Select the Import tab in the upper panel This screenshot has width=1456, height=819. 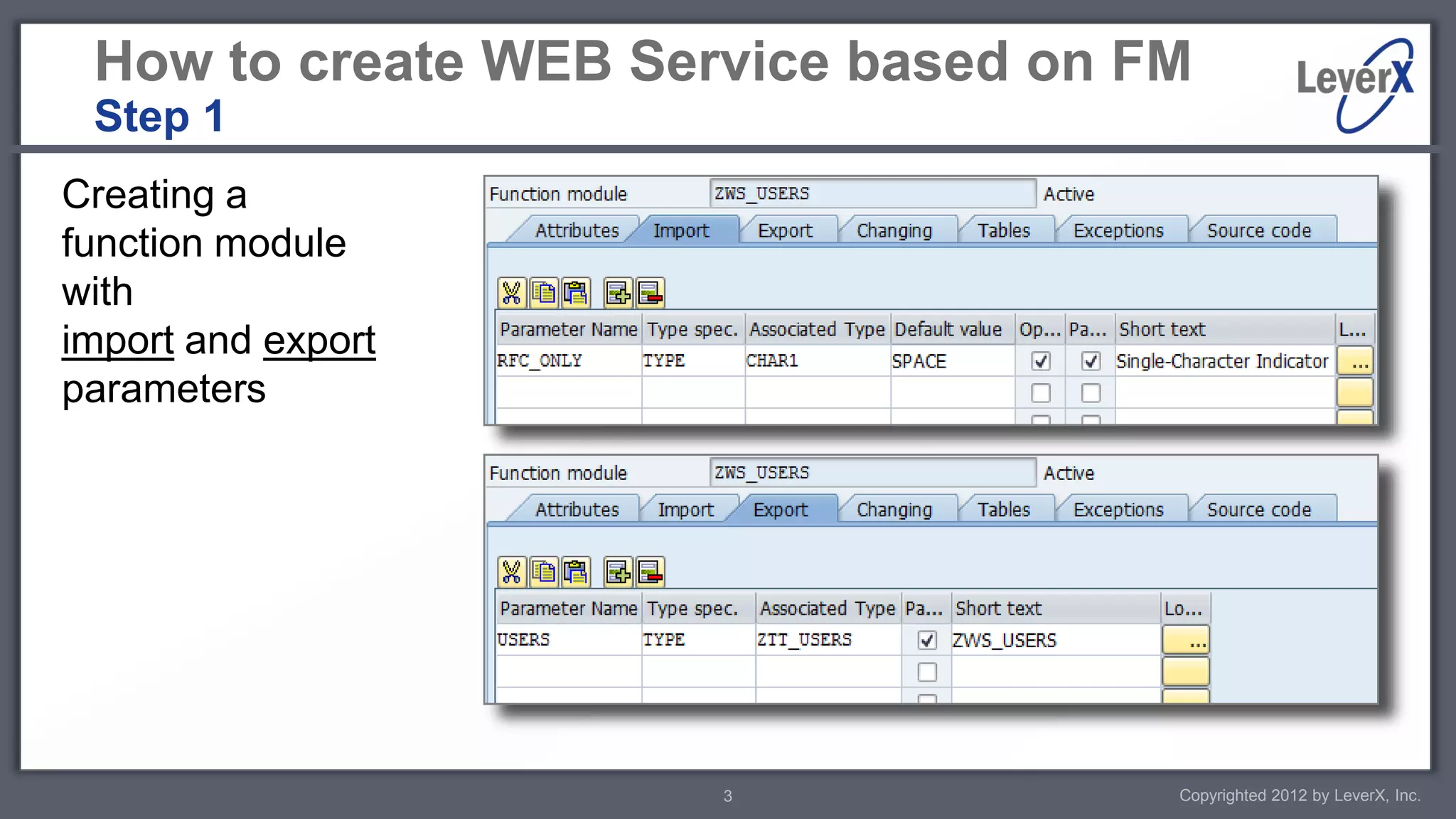click(681, 230)
